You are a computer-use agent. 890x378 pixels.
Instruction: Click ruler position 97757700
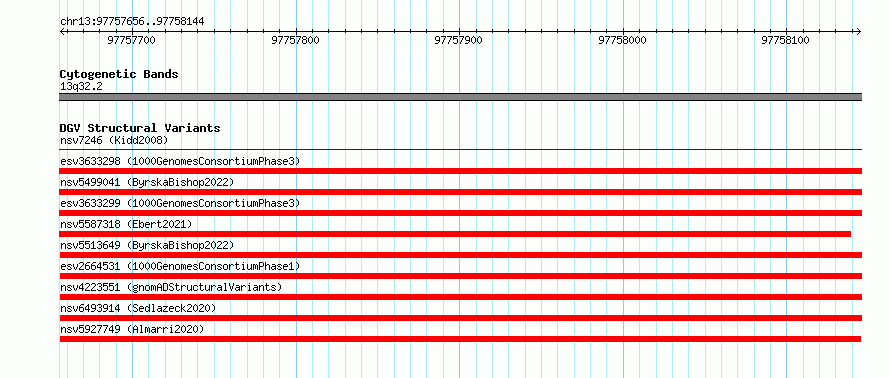click(131, 40)
